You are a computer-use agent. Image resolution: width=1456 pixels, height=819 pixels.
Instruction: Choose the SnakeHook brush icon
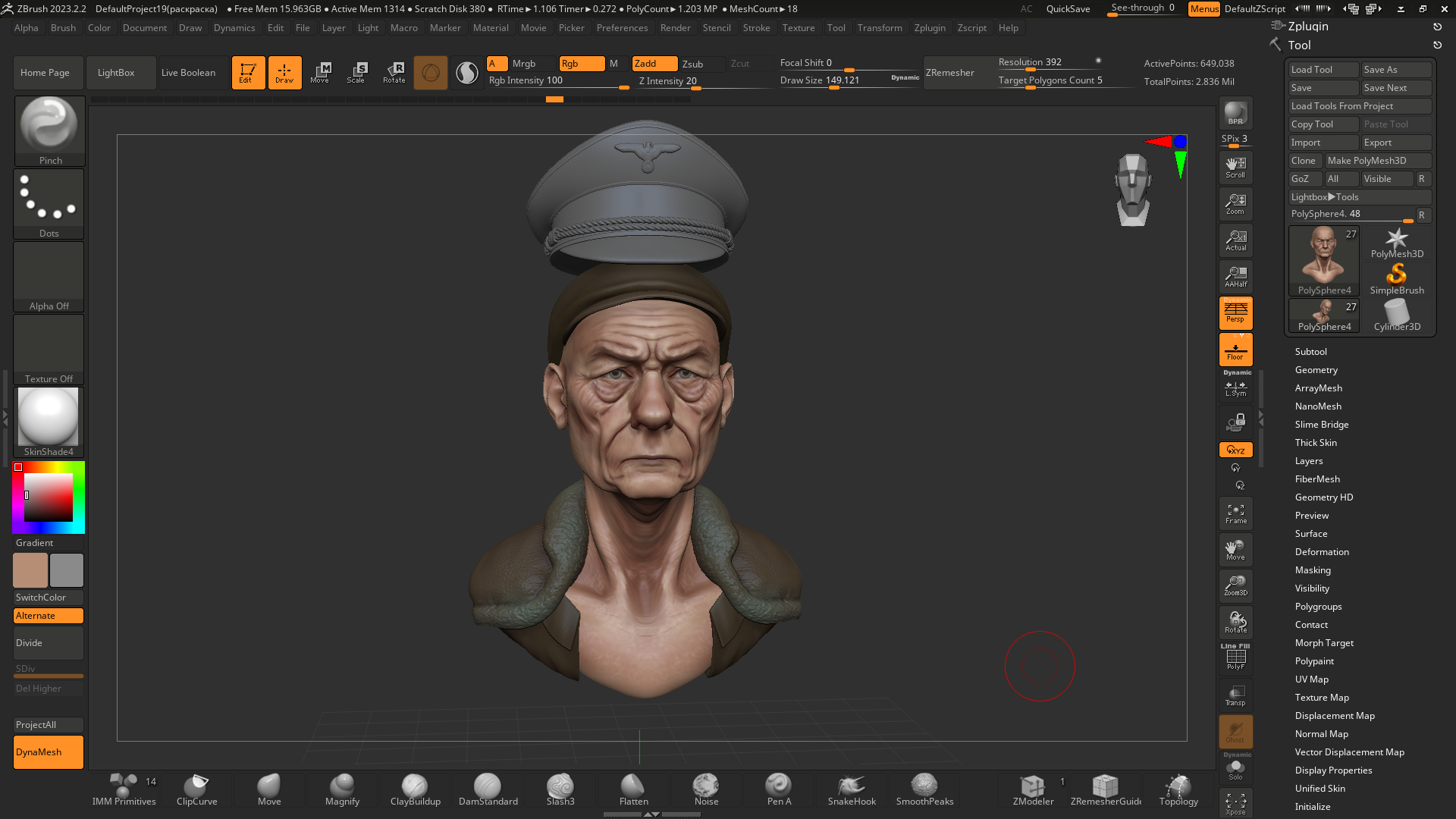click(x=852, y=789)
